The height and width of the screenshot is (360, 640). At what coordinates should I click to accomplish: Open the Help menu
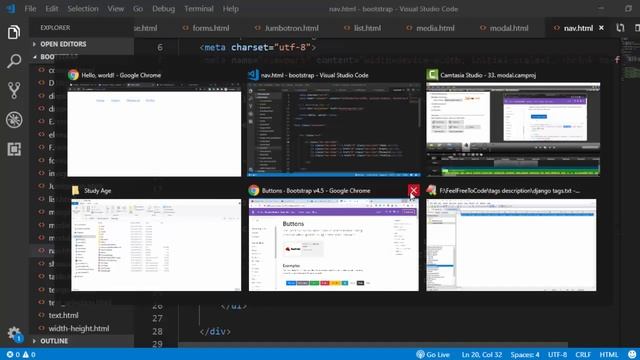[231, 9]
